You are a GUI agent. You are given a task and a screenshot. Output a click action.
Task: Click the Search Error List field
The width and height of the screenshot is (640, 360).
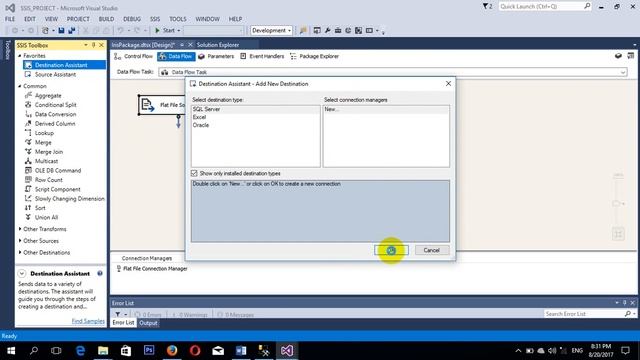(584, 314)
